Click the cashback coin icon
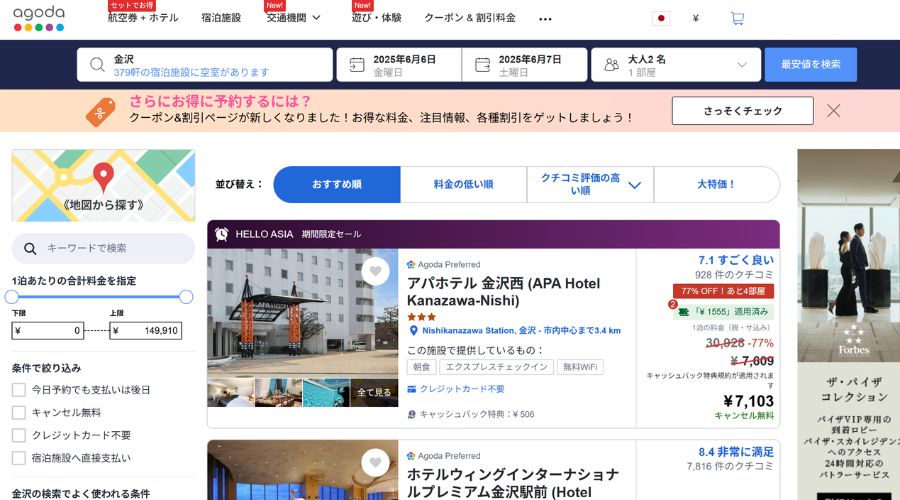Viewport: 900px width, 500px height. [412, 414]
